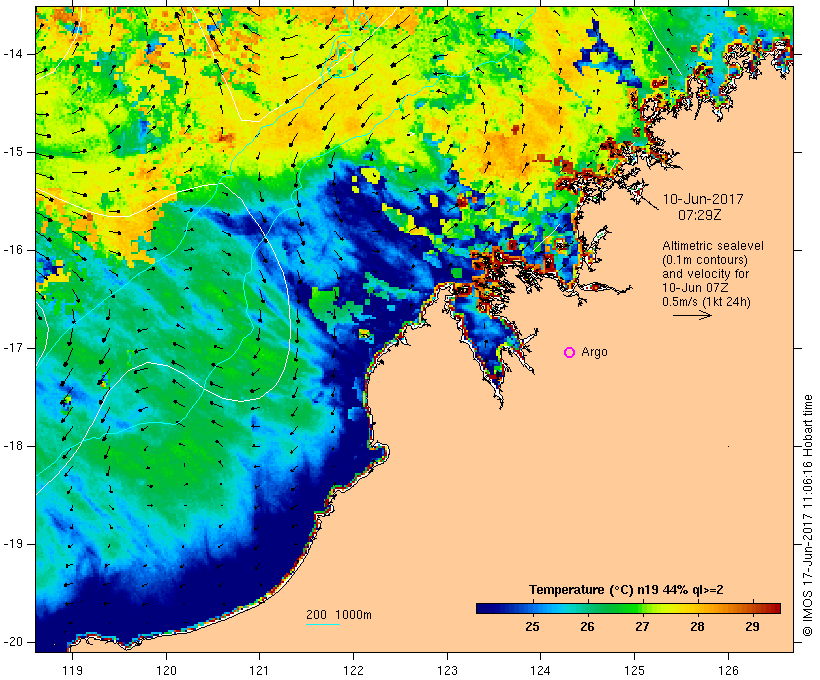The width and height of the screenshot is (820, 680).
Task: Click the longitude axis label '125'
Action: coord(634,671)
